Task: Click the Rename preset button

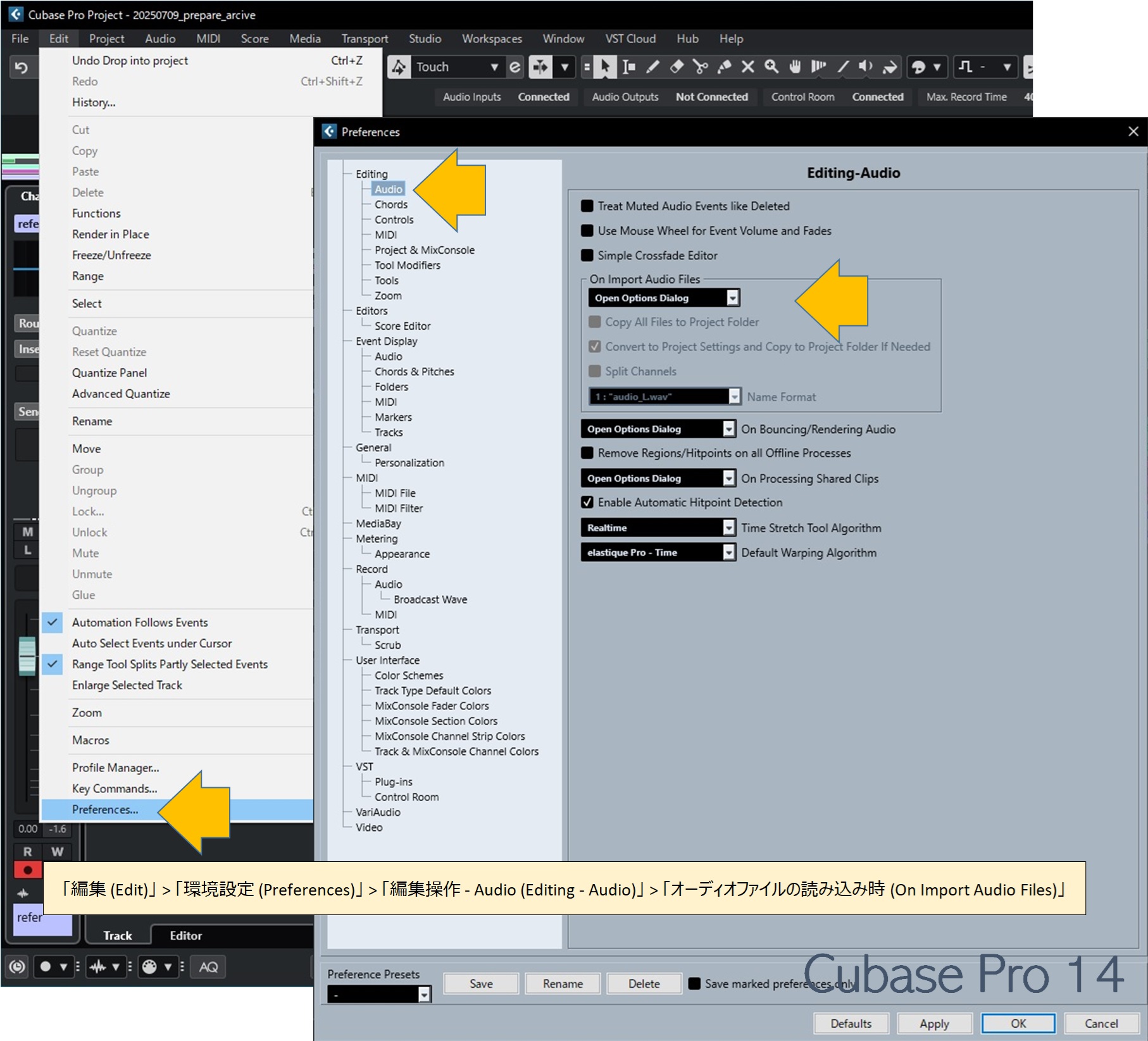Action: point(563,984)
